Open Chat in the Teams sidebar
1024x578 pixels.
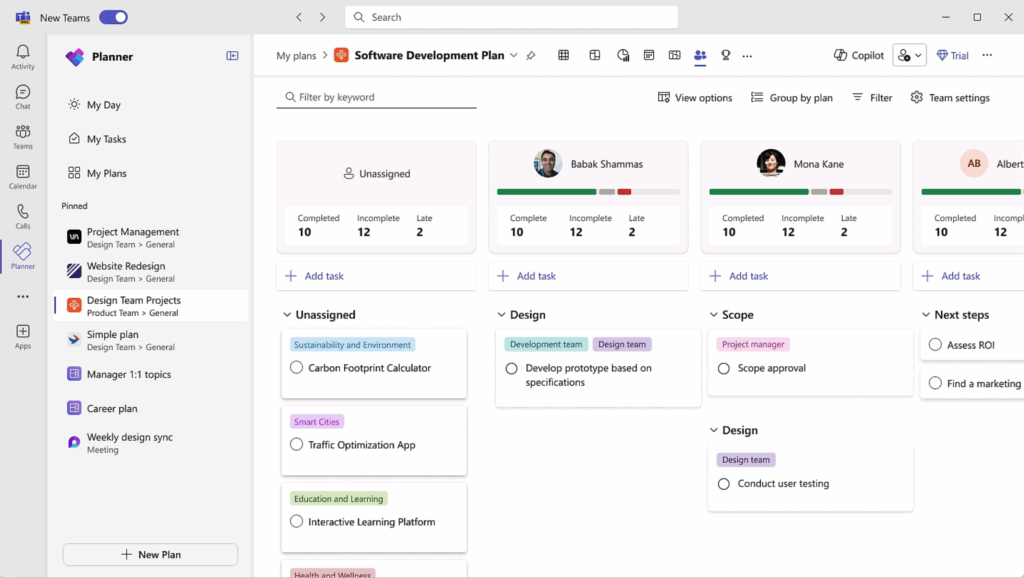point(23,97)
